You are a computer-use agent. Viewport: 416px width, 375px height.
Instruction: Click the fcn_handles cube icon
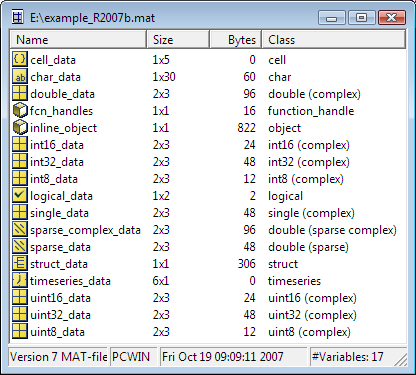(x=20, y=110)
